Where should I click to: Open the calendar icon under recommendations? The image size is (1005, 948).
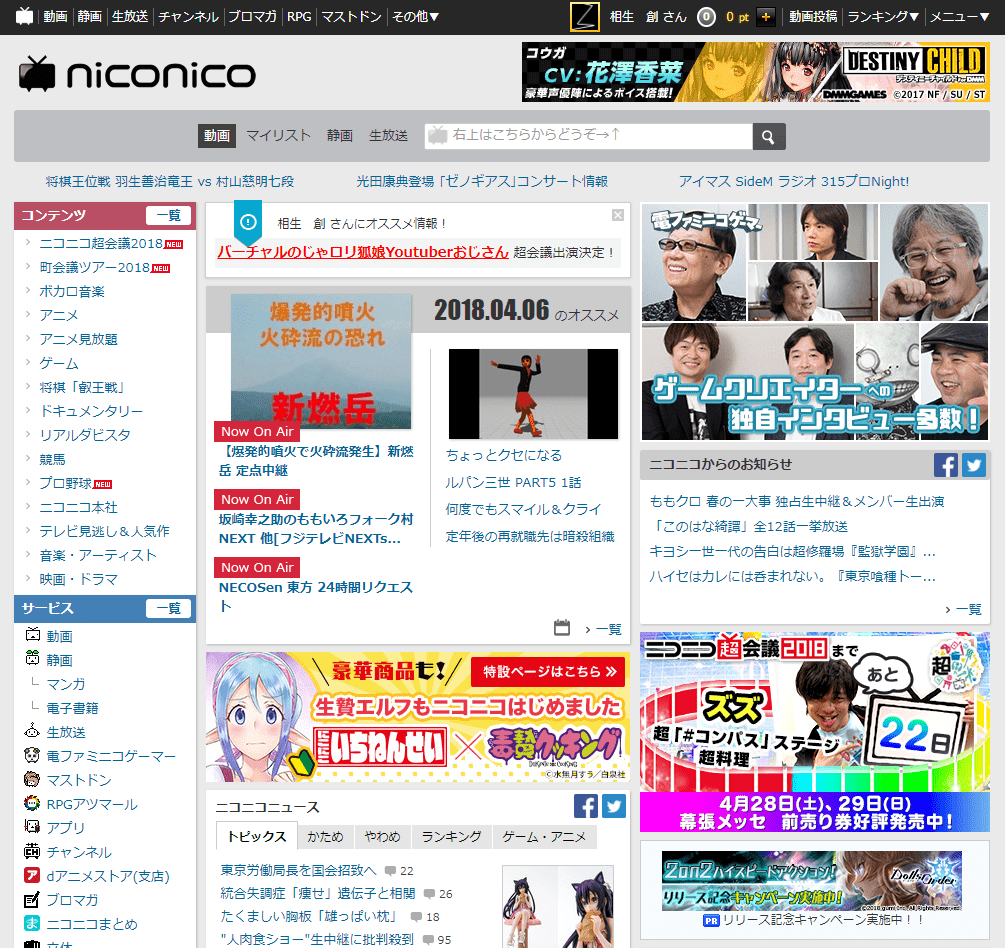pyautogui.click(x=562, y=628)
